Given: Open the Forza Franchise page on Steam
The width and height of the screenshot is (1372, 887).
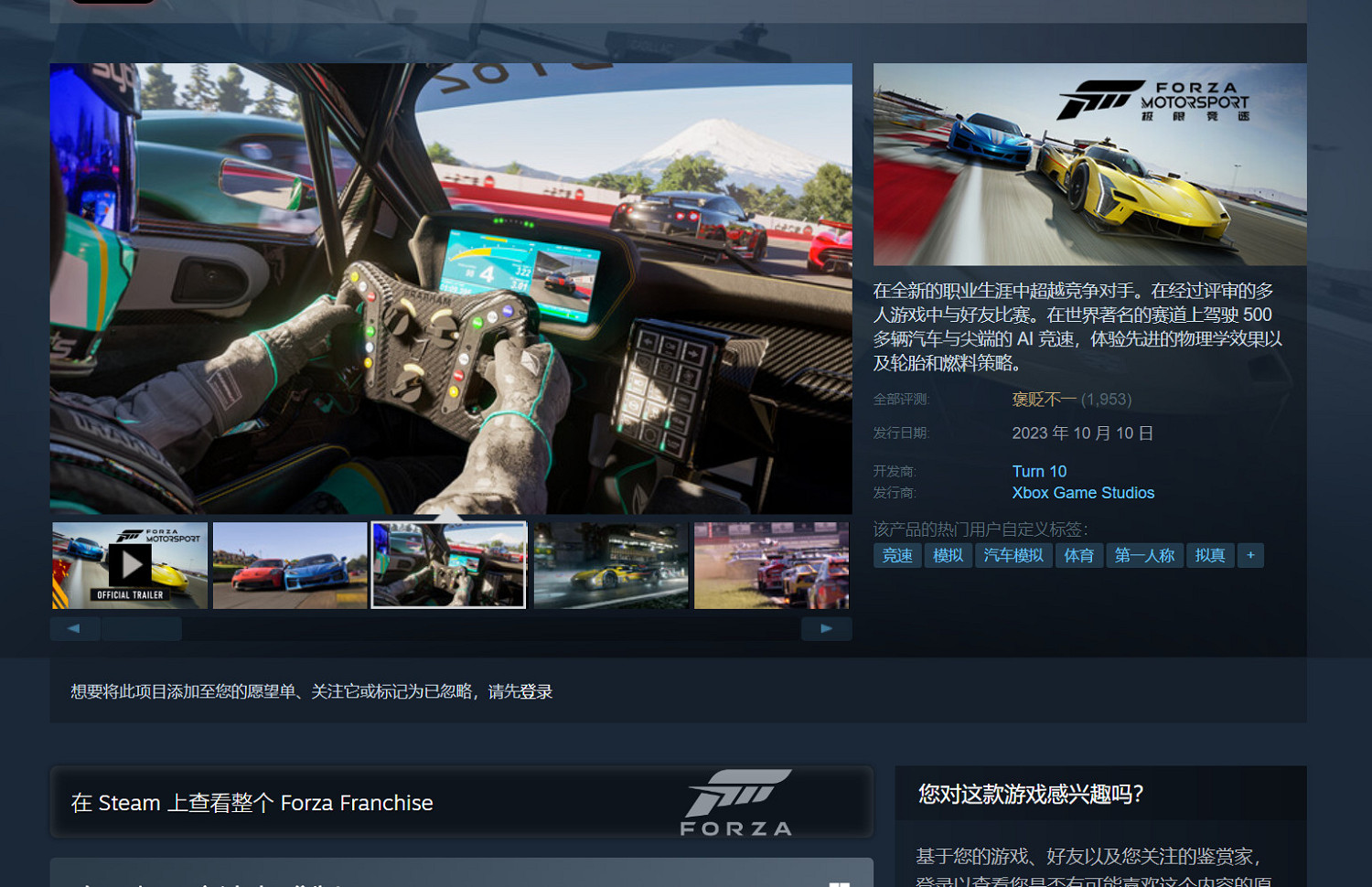Looking at the screenshot, I should pos(252,803).
